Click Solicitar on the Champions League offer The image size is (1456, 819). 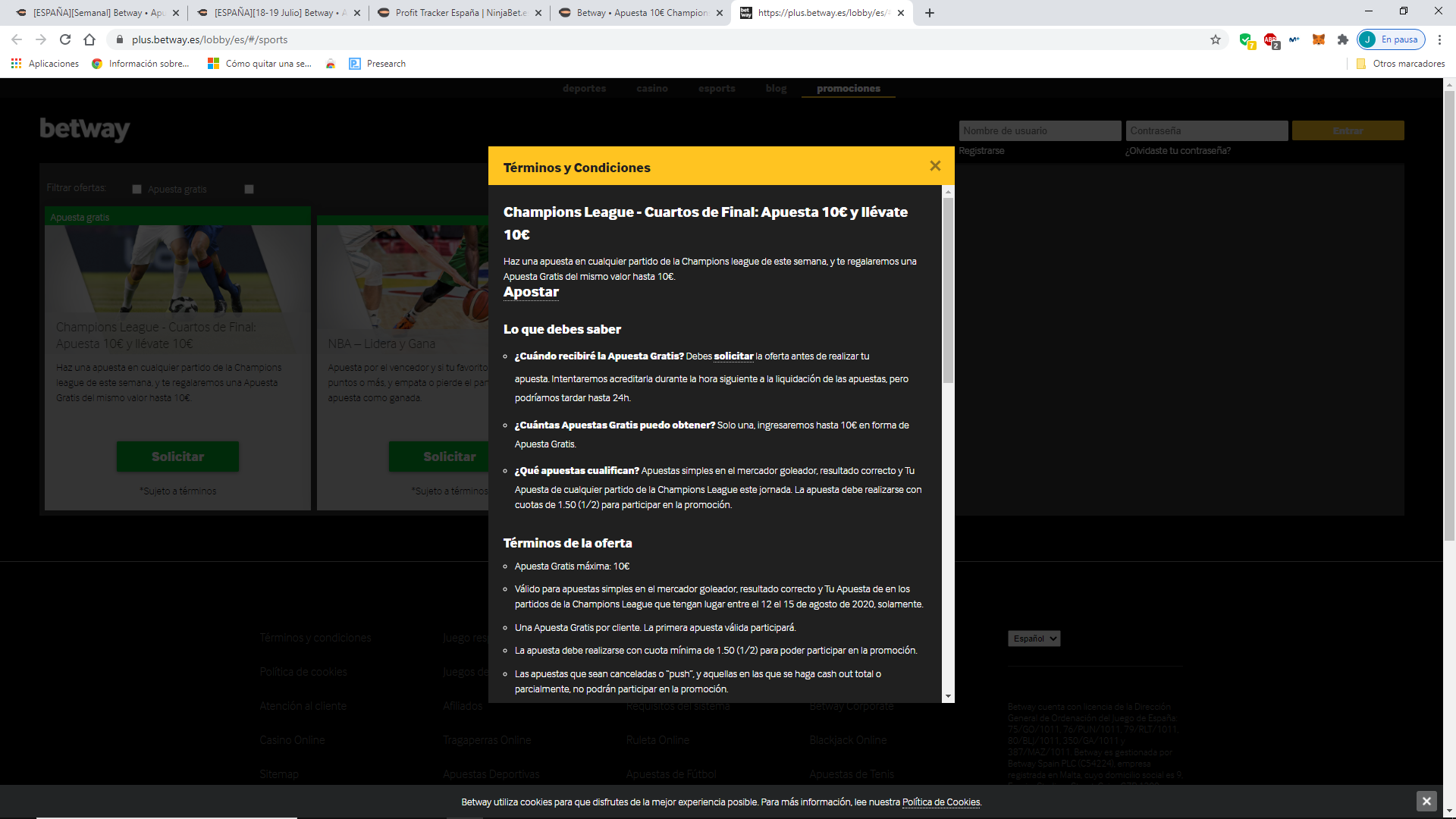177,457
